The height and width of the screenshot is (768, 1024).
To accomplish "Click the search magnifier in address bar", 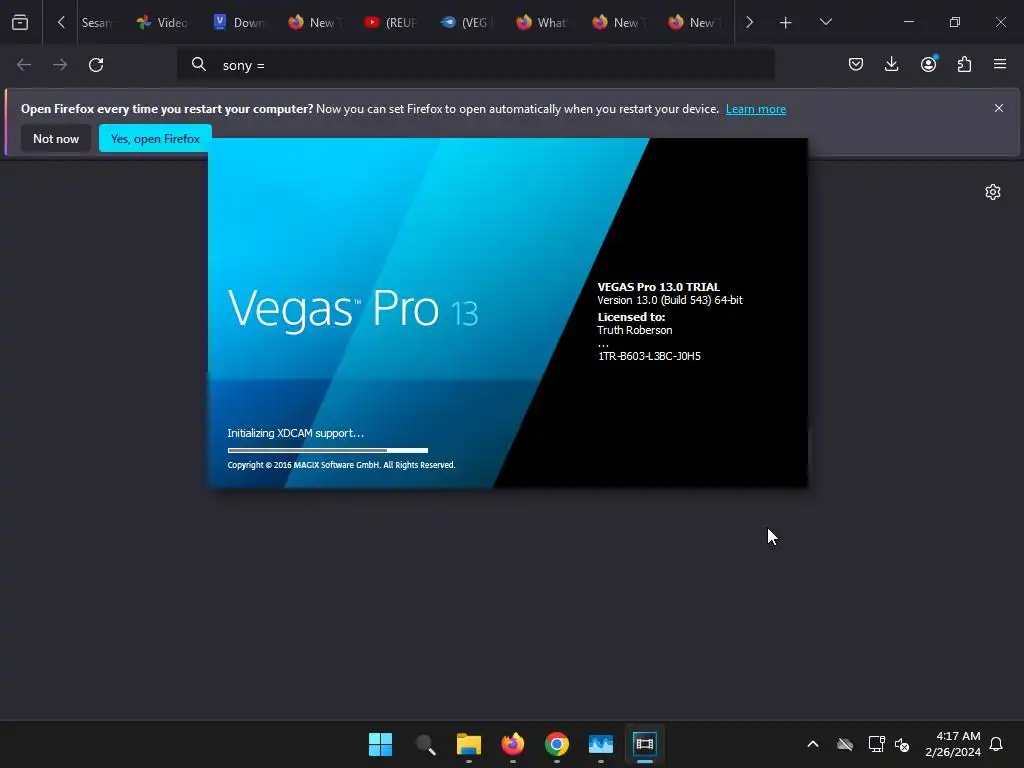I will click(199, 64).
